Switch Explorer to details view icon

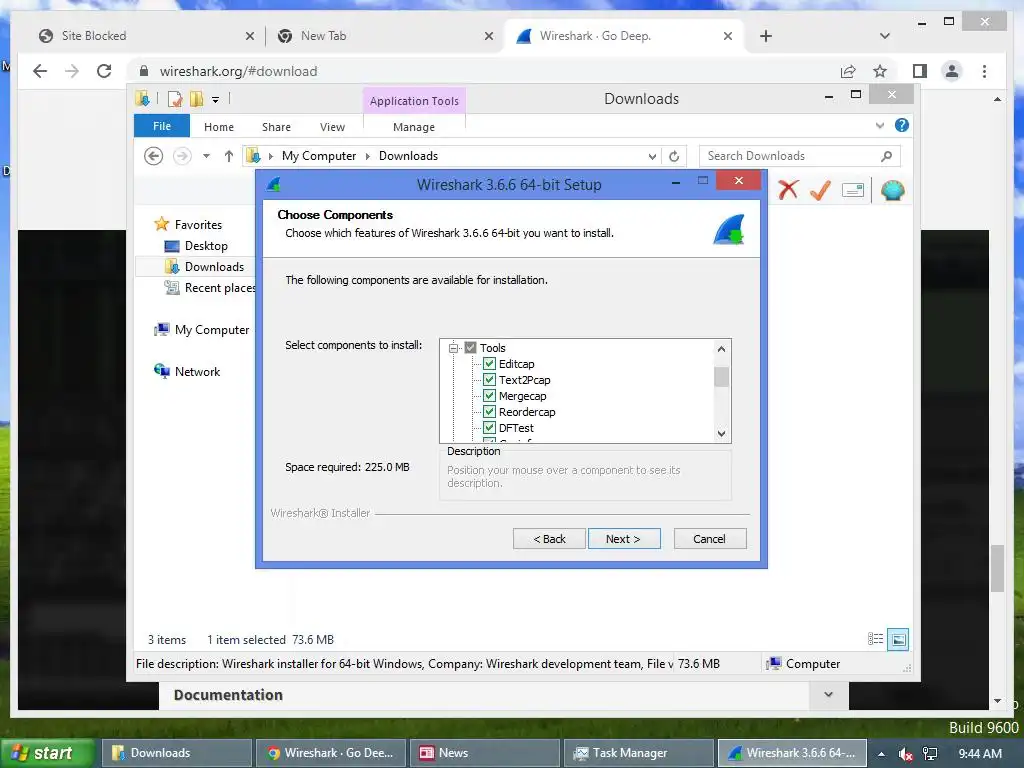tap(876, 639)
